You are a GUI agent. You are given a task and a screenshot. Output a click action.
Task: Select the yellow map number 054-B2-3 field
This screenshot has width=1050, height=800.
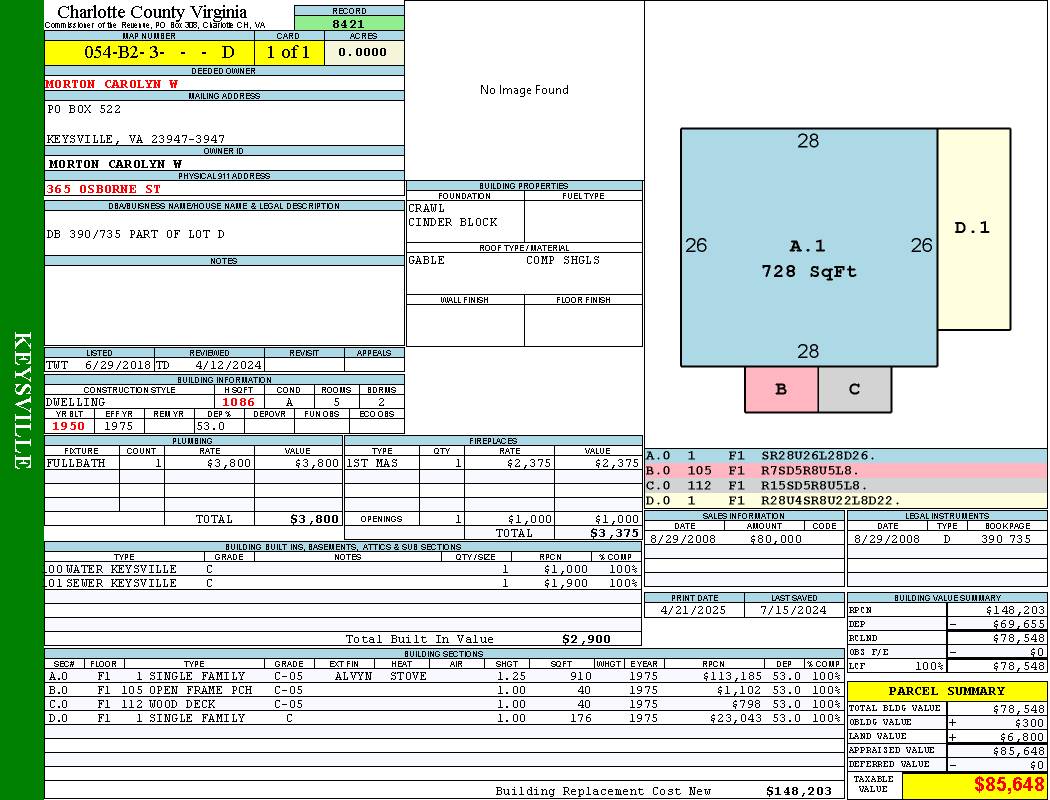click(x=150, y=52)
